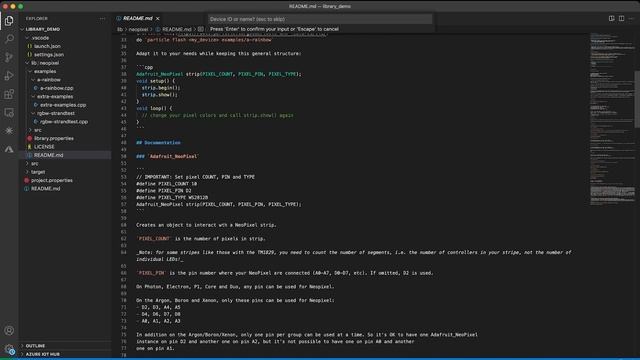Open library.properties file
This screenshot has height=360, width=640.
click(x=54, y=138)
